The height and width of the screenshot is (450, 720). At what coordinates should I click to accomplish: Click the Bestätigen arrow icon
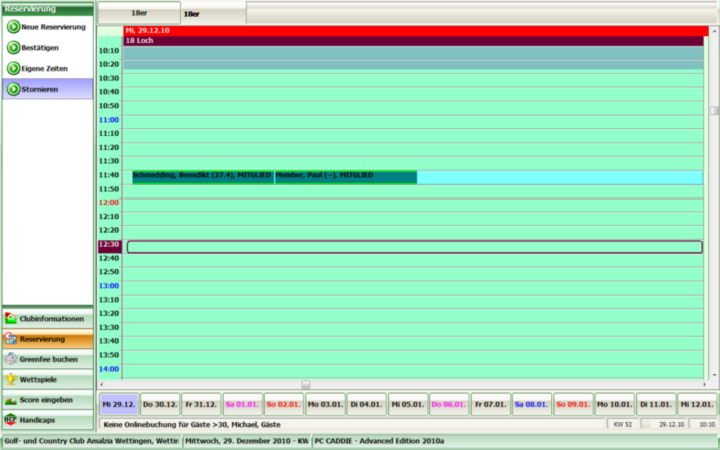(13, 47)
